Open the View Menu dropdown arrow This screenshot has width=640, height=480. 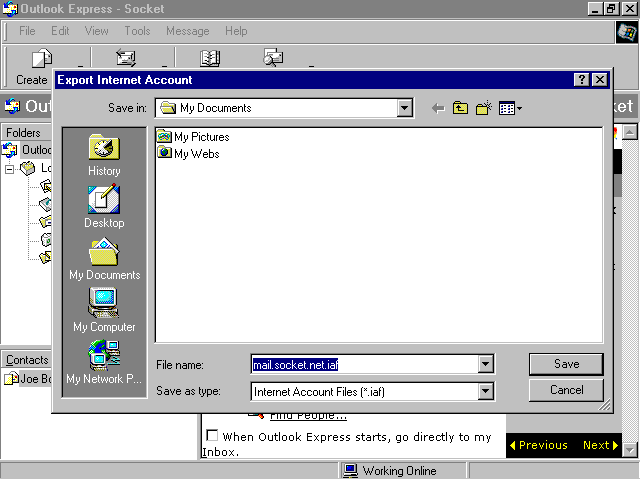519,109
